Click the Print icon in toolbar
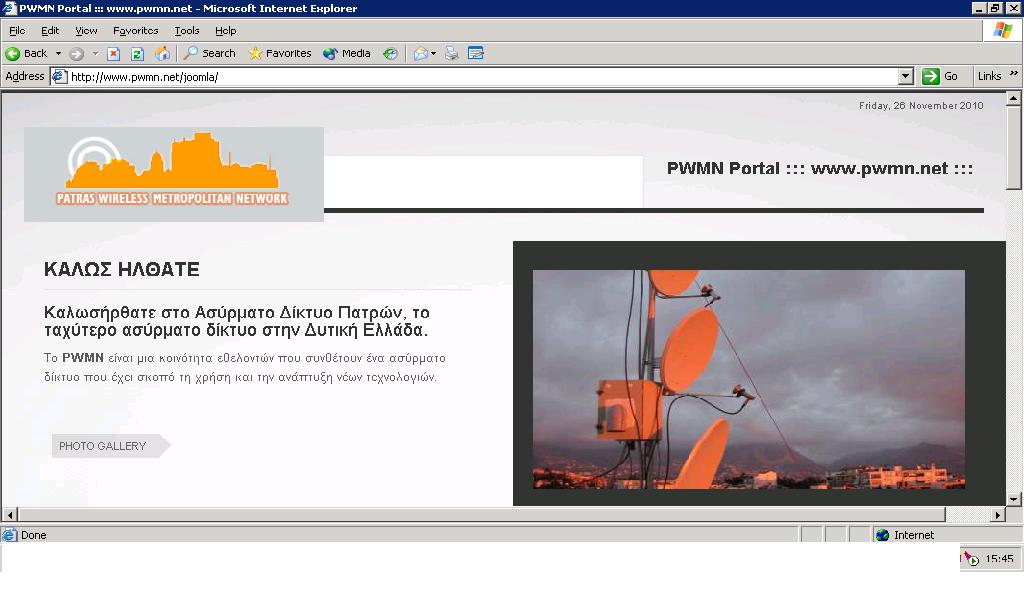 coord(452,53)
